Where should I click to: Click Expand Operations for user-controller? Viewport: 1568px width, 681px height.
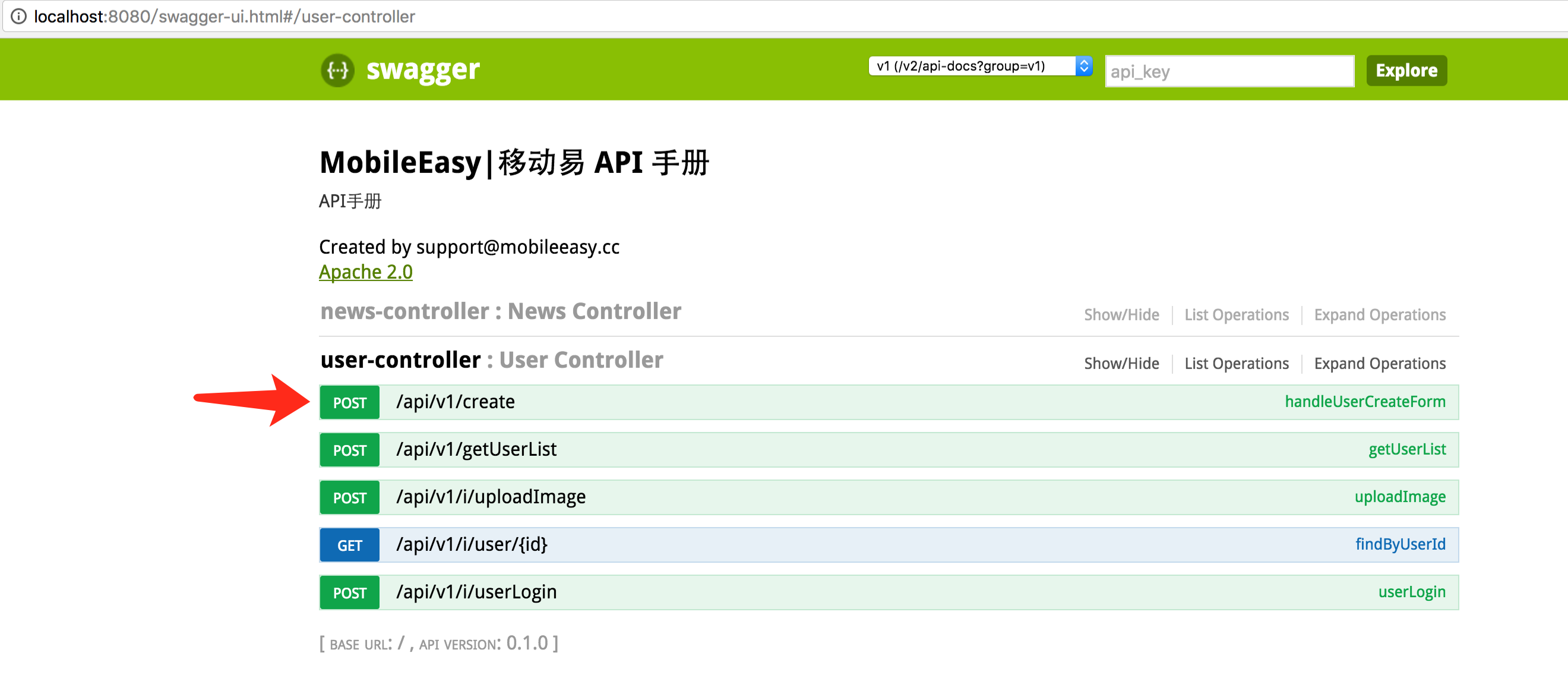pos(1379,364)
